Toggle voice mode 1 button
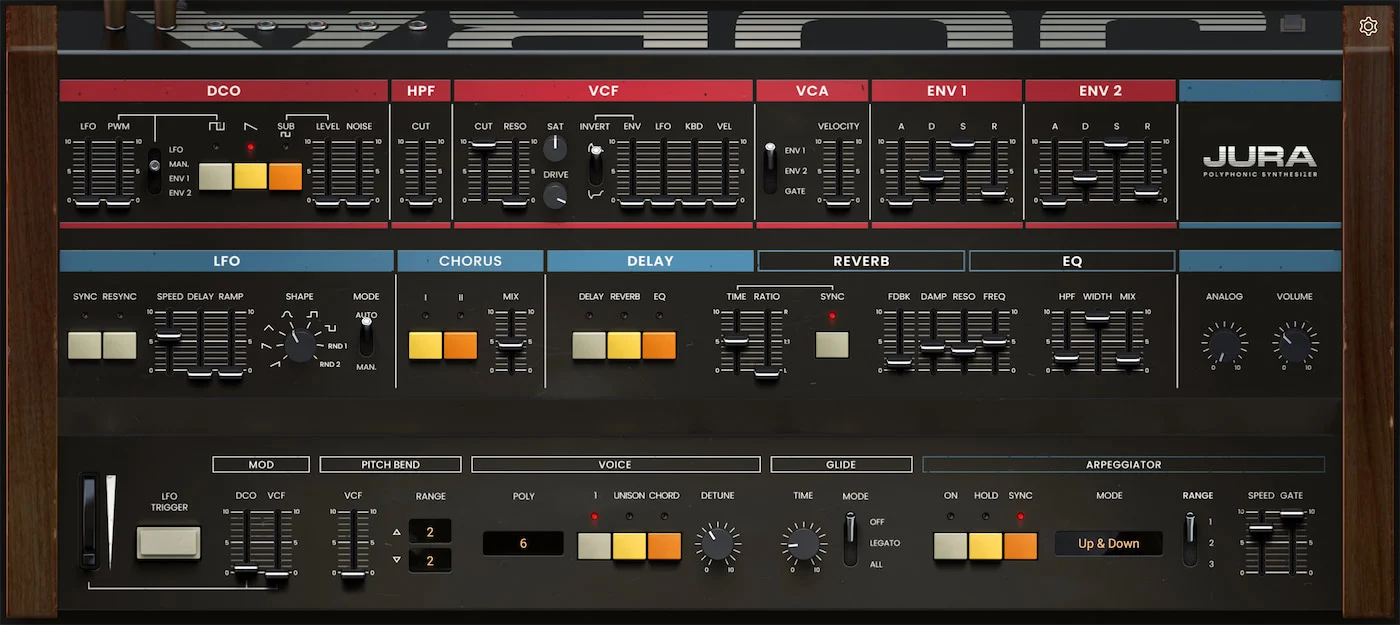The height and width of the screenshot is (625, 1400). coord(594,546)
